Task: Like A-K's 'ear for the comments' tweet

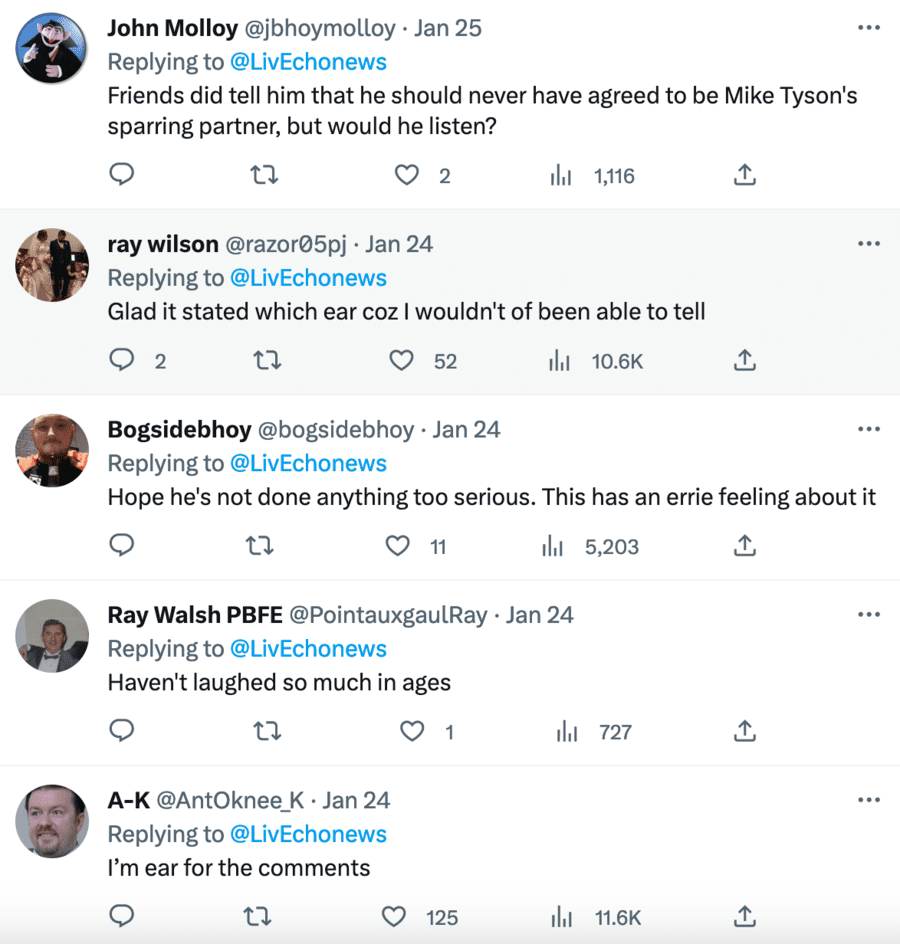Action: [x=395, y=917]
